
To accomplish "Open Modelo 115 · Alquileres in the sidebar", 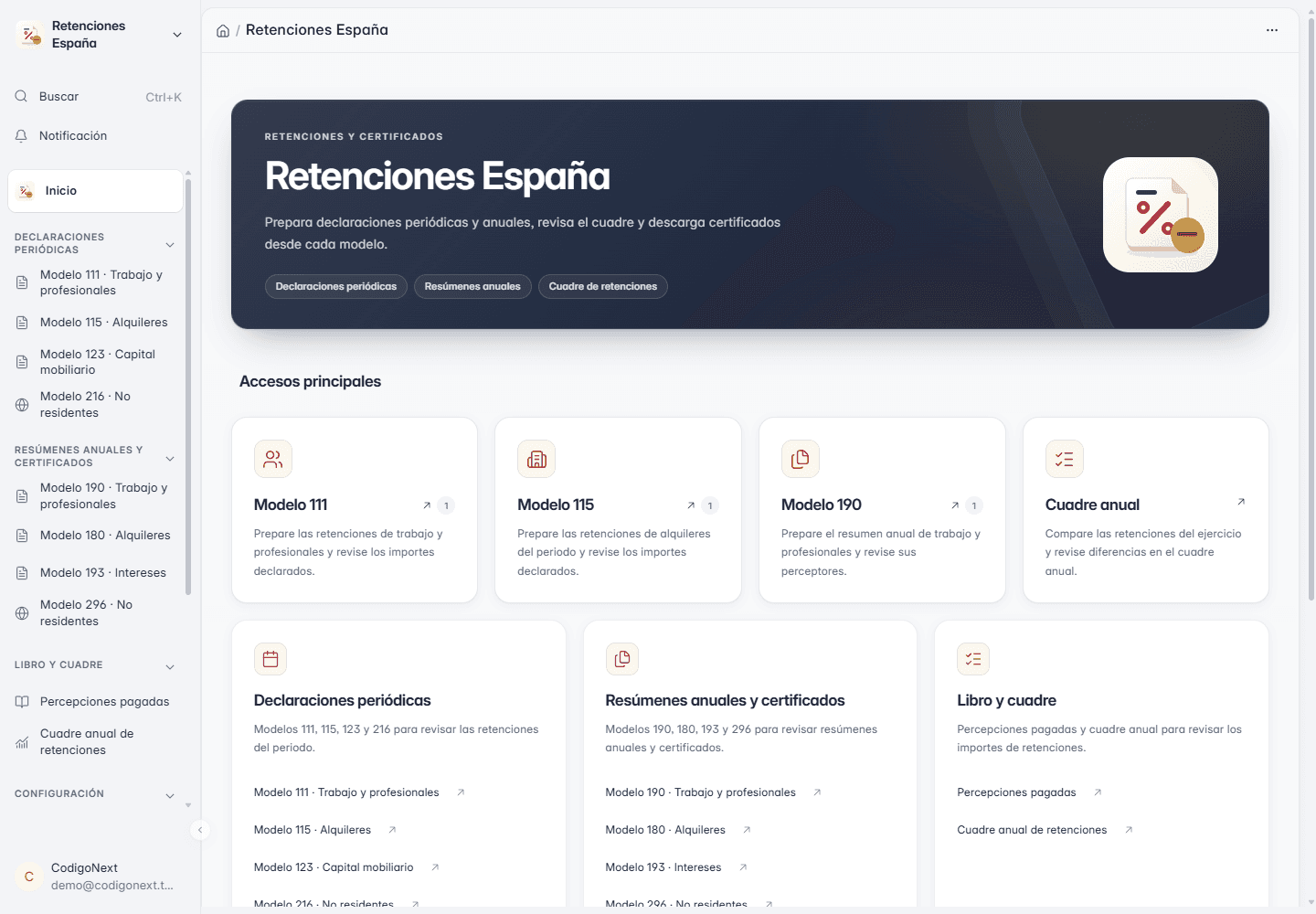I will pyautogui.click(x=95, y=323).
